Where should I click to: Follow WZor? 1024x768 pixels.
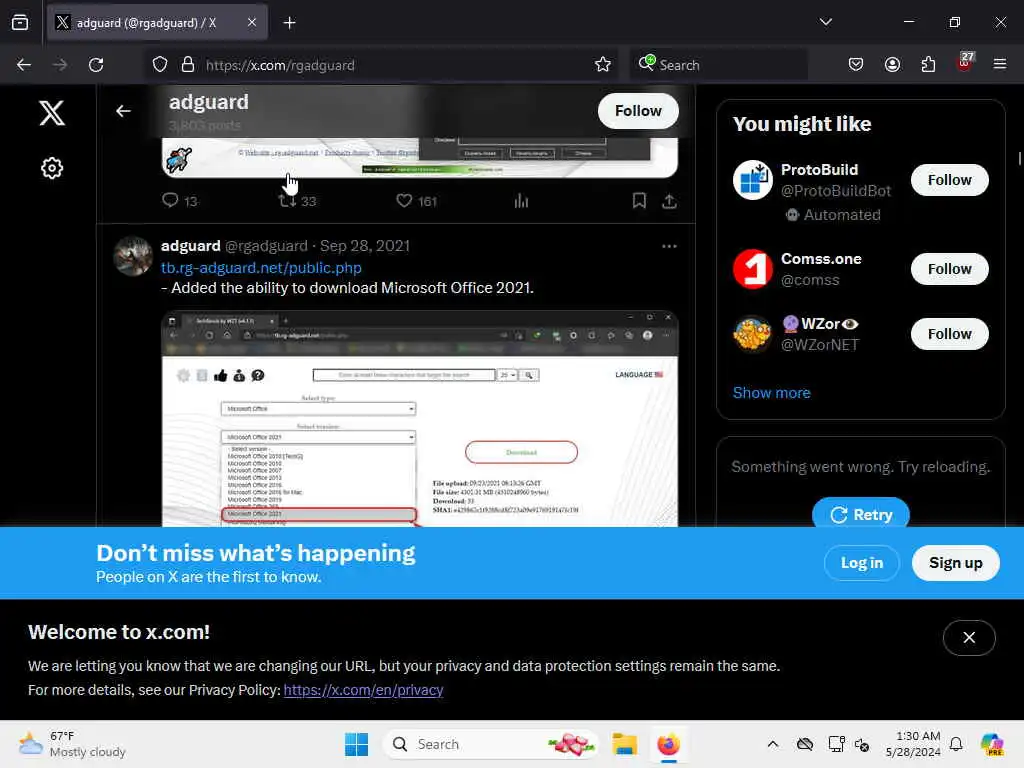[x=950, y=334]
